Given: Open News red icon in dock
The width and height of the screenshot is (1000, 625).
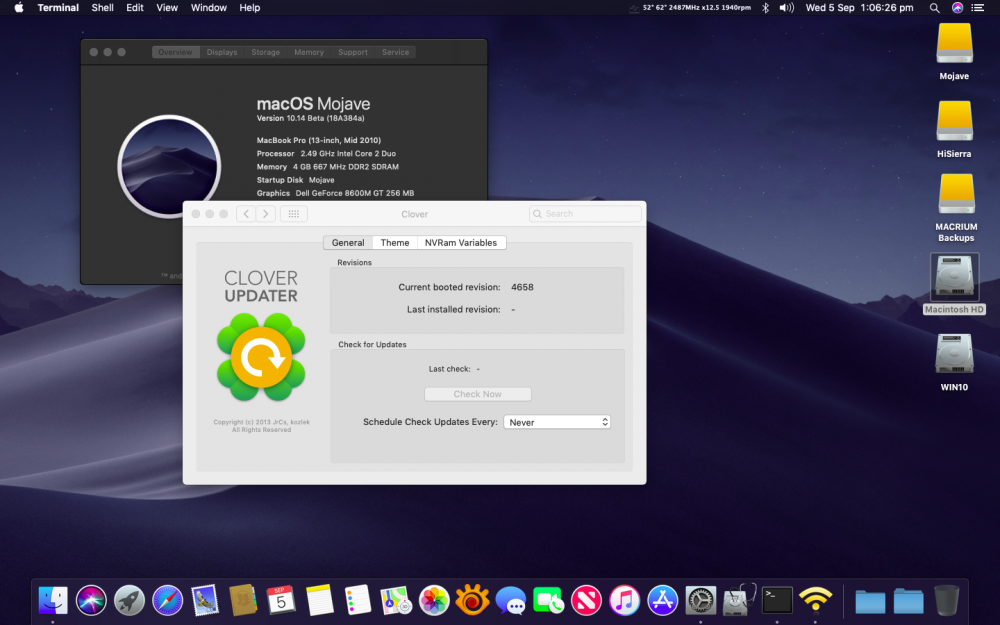Looking at the screenshot, I should pyautogui.click(x=586, y=600).
